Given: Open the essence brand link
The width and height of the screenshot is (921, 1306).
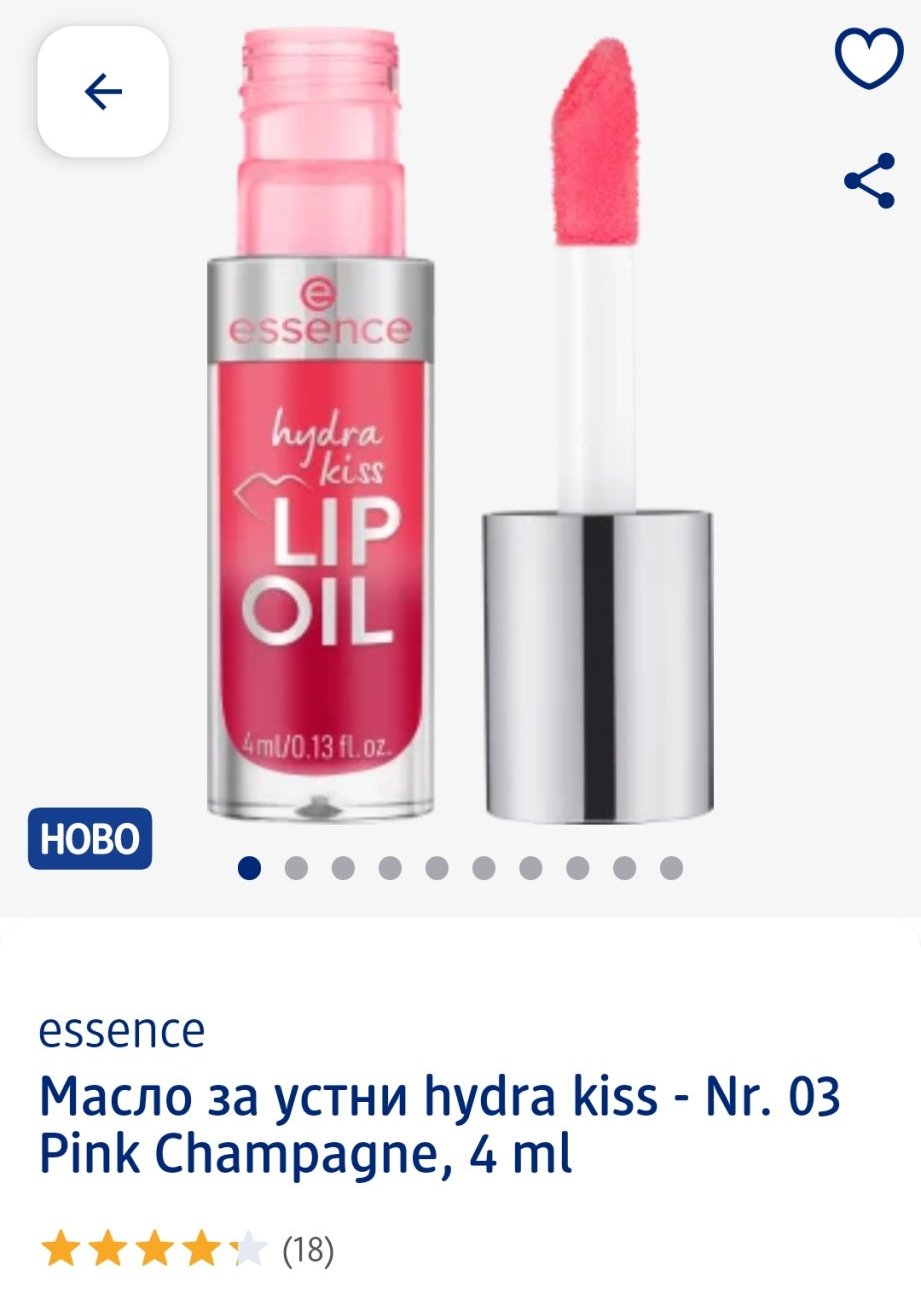Looking at the screenshot, I should tap(122, 1030).
